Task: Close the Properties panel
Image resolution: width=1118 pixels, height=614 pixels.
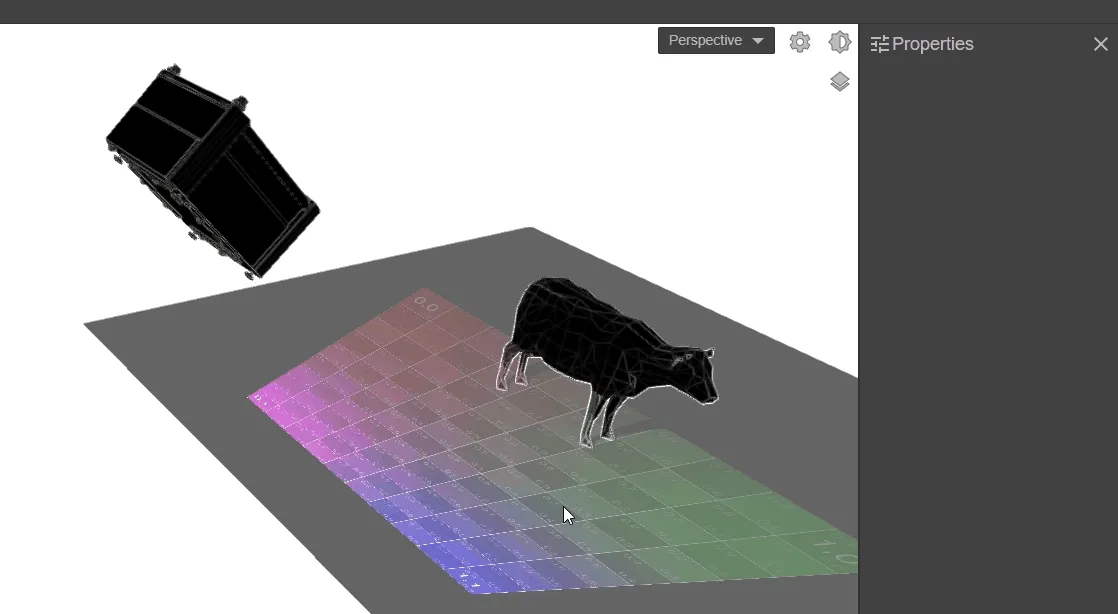Action: tap(1101, 43)
